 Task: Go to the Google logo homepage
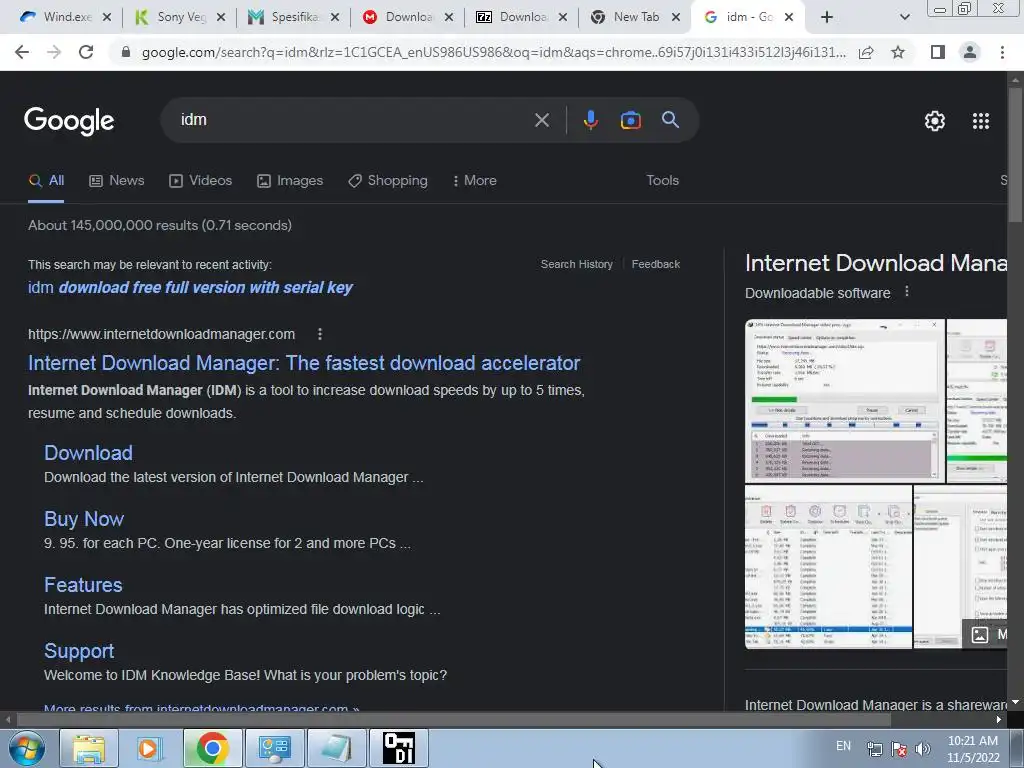pos(69,121)
